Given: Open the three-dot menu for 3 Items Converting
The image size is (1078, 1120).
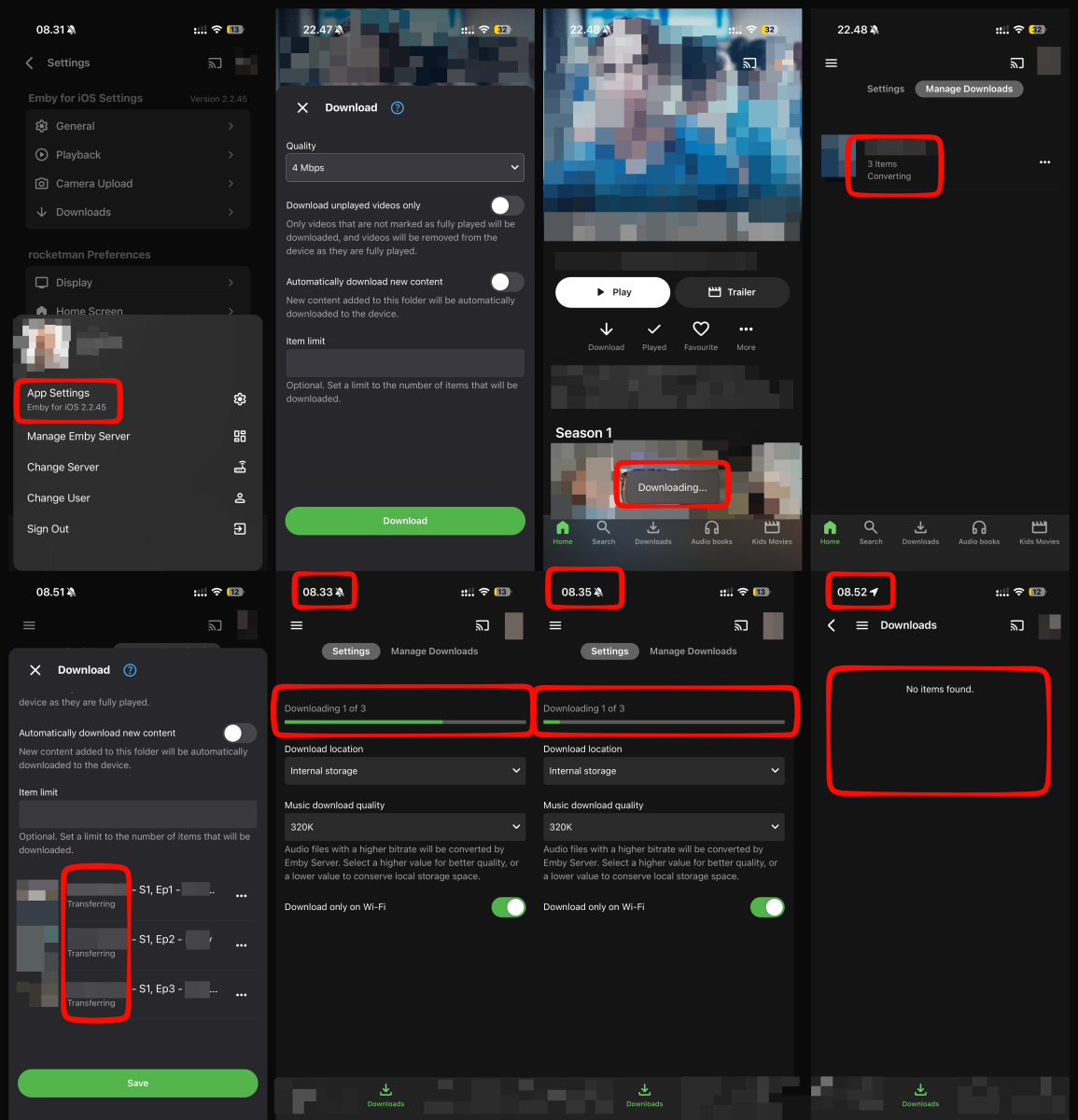Looking at the screenshot, I should tap(1044, 162).
